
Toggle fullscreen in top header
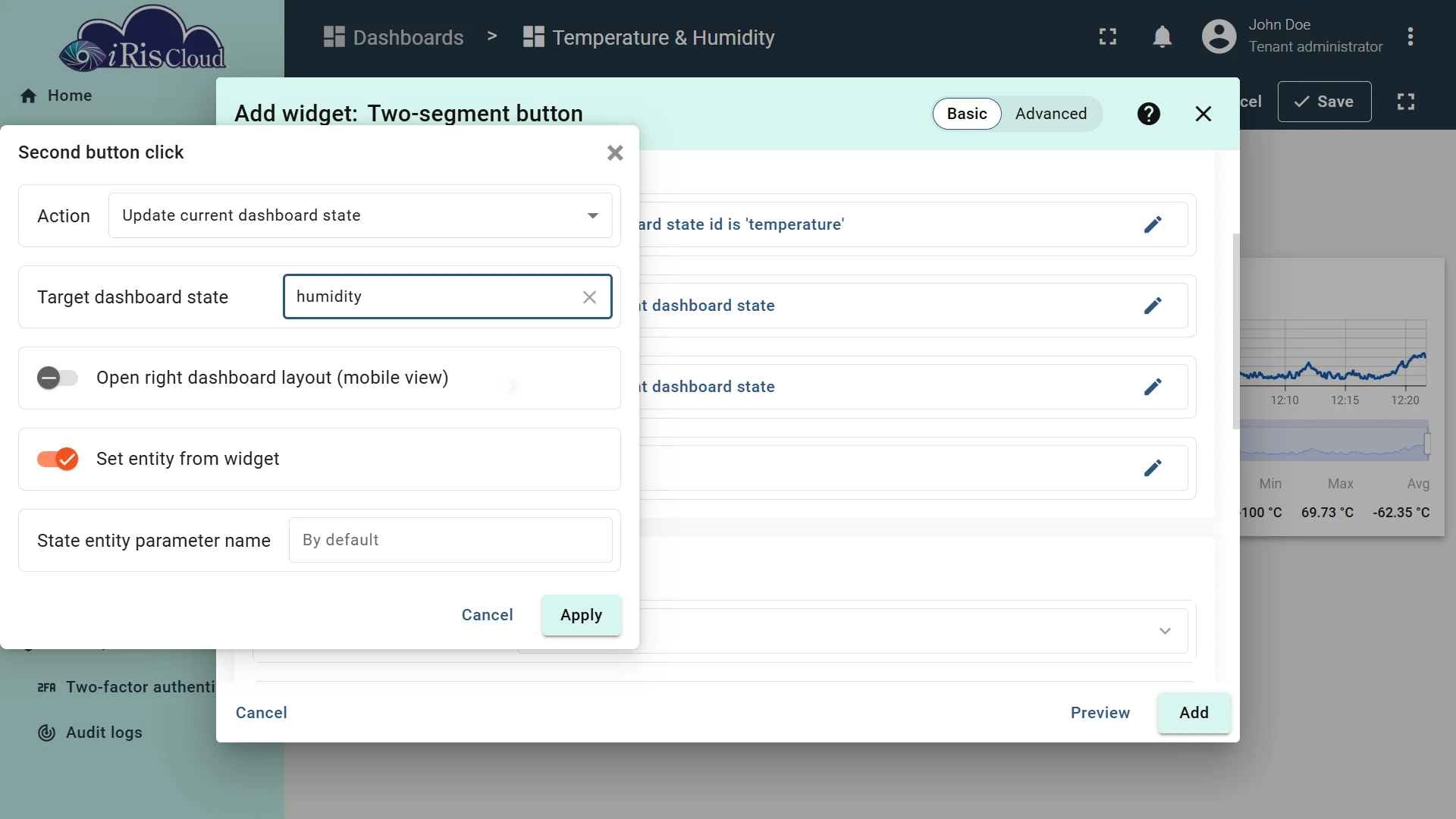tap(1108, 36)
